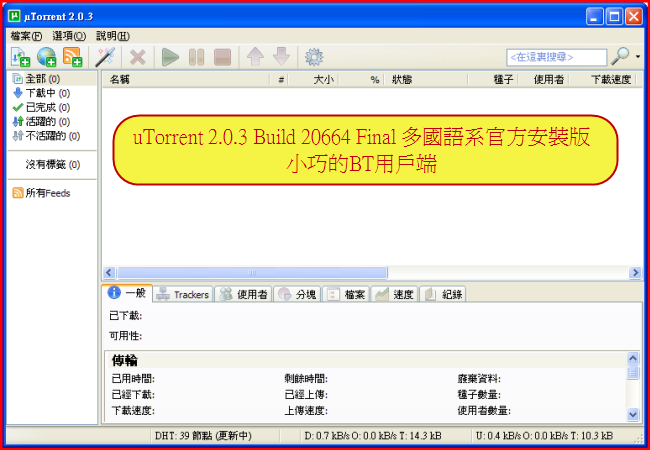This screenshot has width=650, height=450.
Task: Click the search text input box
Action: coord(555,58)
